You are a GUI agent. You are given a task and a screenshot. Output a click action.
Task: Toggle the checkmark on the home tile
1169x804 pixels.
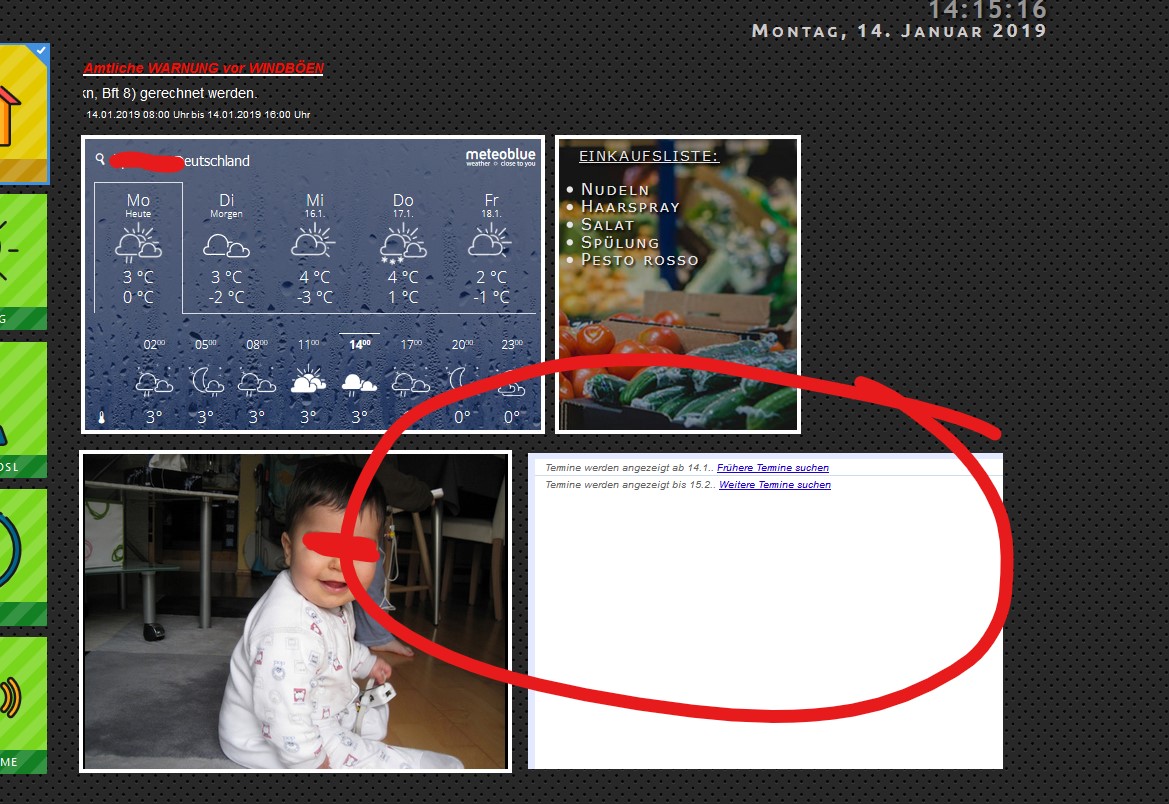coord(40,50)
